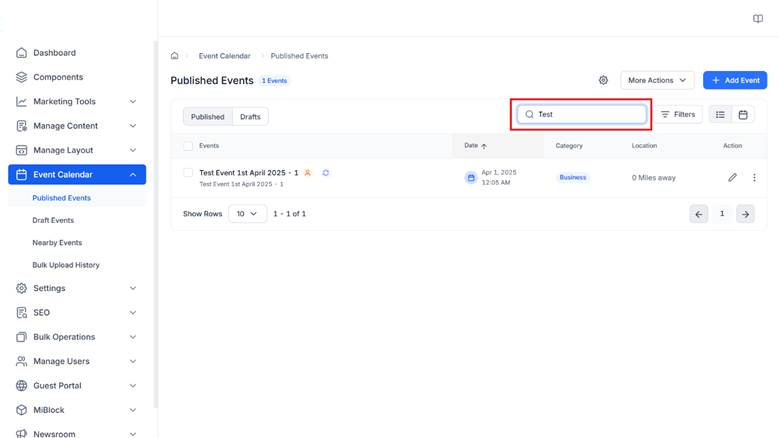Click the recurring sync icon beside Test Event
779x438 pixels.
325,173
